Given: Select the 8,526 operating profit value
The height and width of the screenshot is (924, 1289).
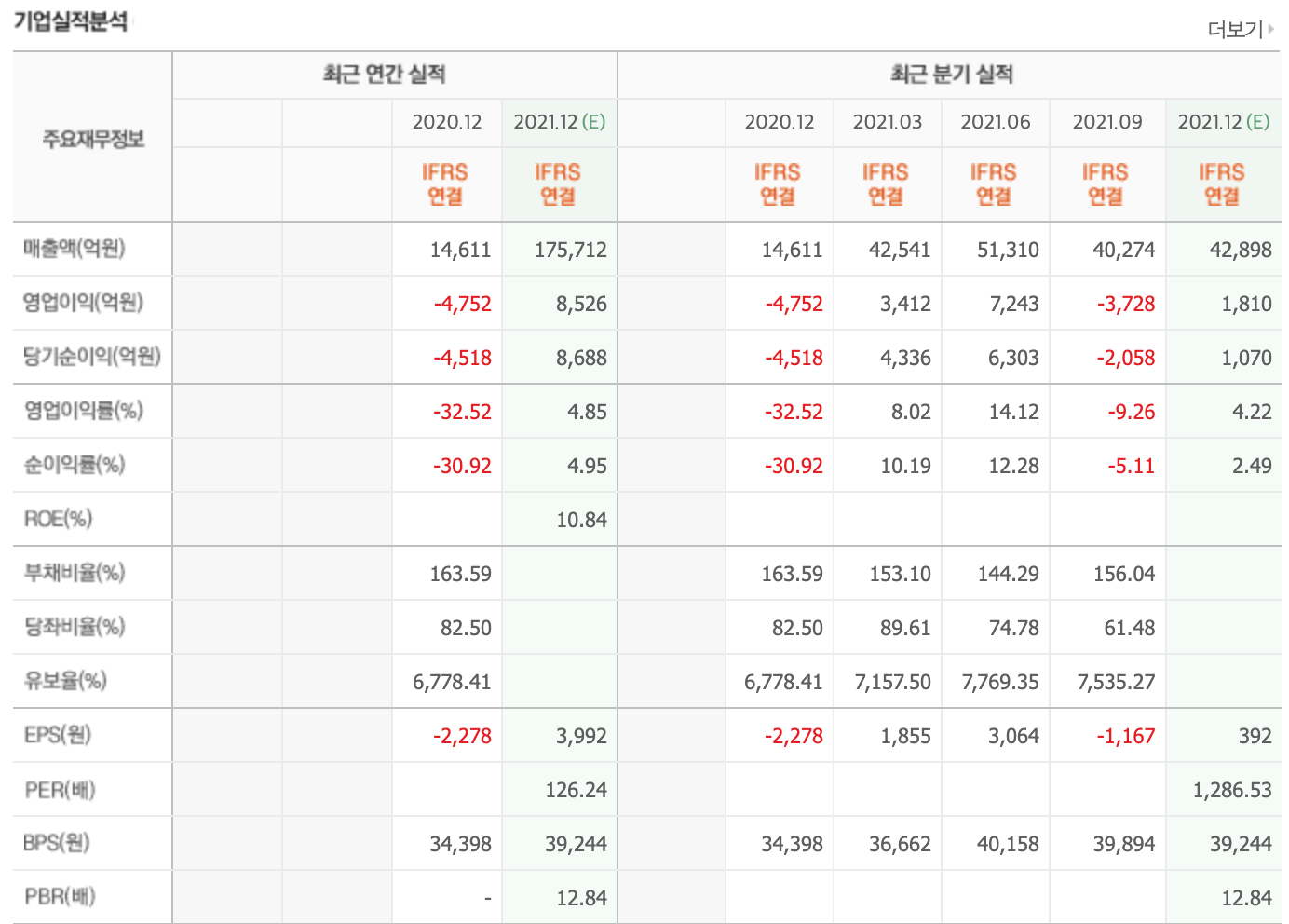Looking at the screenshot, I should coord(581,304).
